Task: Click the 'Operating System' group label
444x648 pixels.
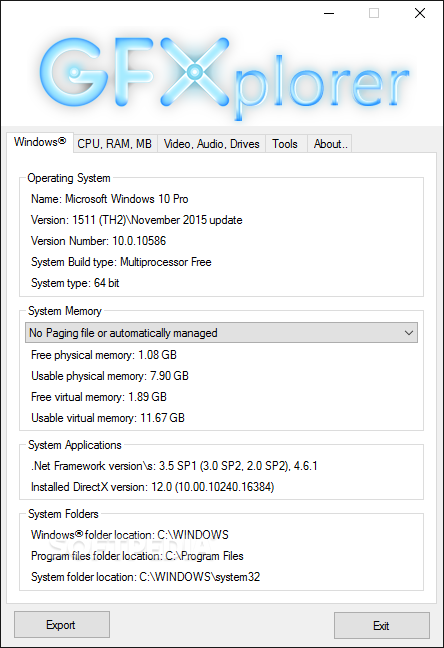Action: coord(69,178)
